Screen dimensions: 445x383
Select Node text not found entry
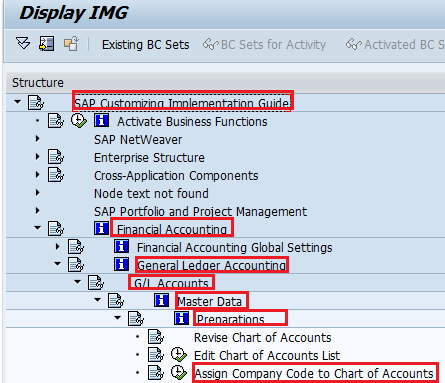(x=151, y=194)
